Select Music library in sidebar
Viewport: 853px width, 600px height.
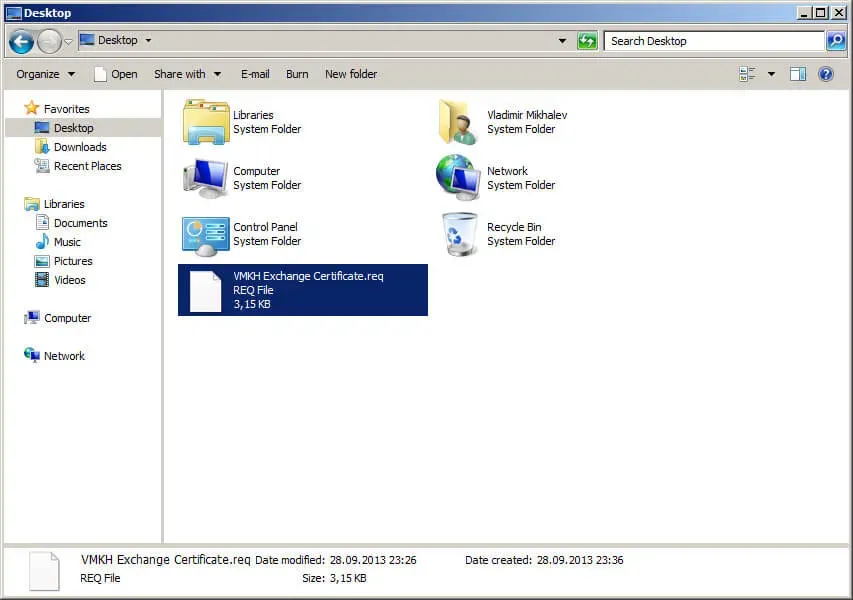tap(67, 242)
